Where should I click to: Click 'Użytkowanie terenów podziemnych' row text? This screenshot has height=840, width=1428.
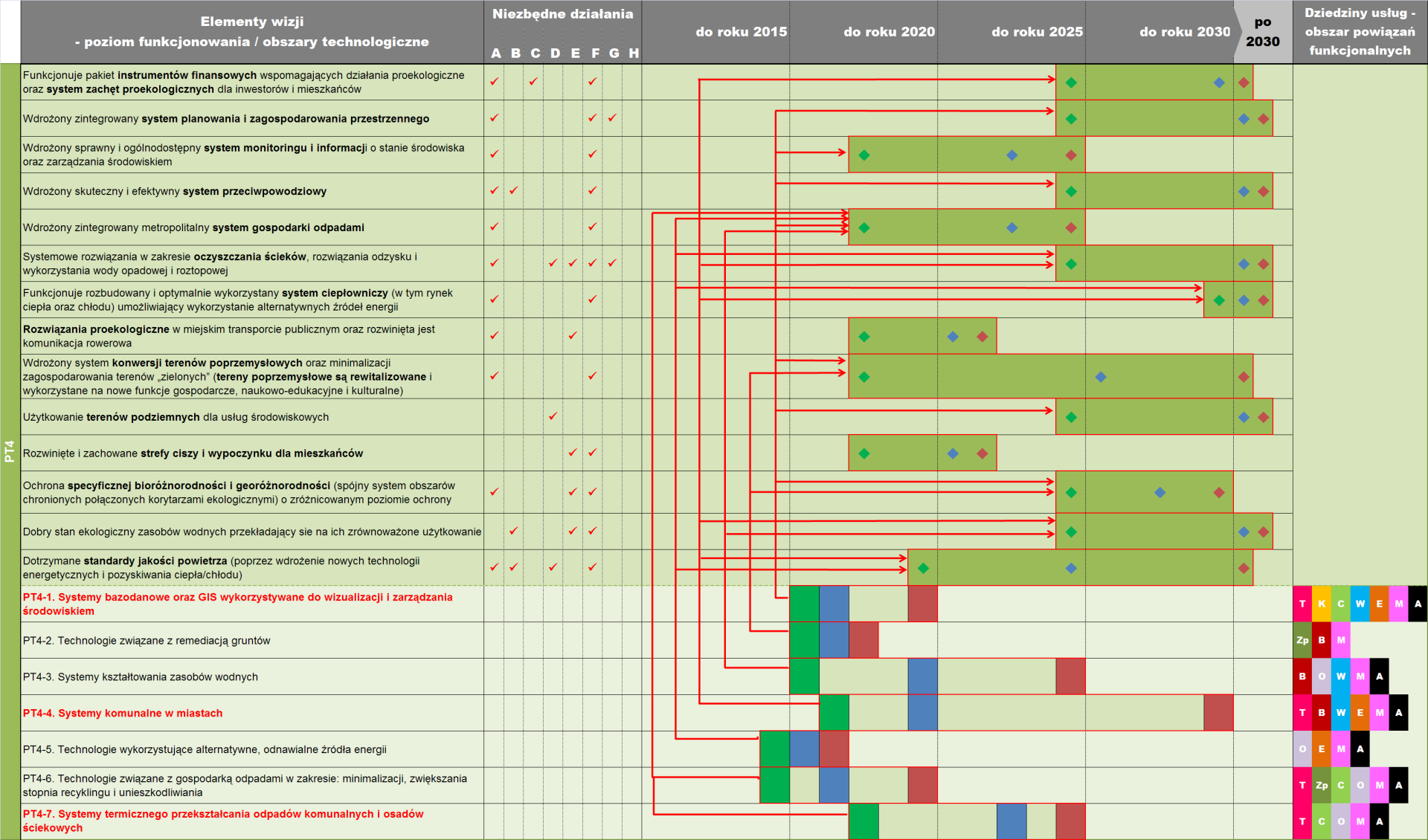point(176,417)
